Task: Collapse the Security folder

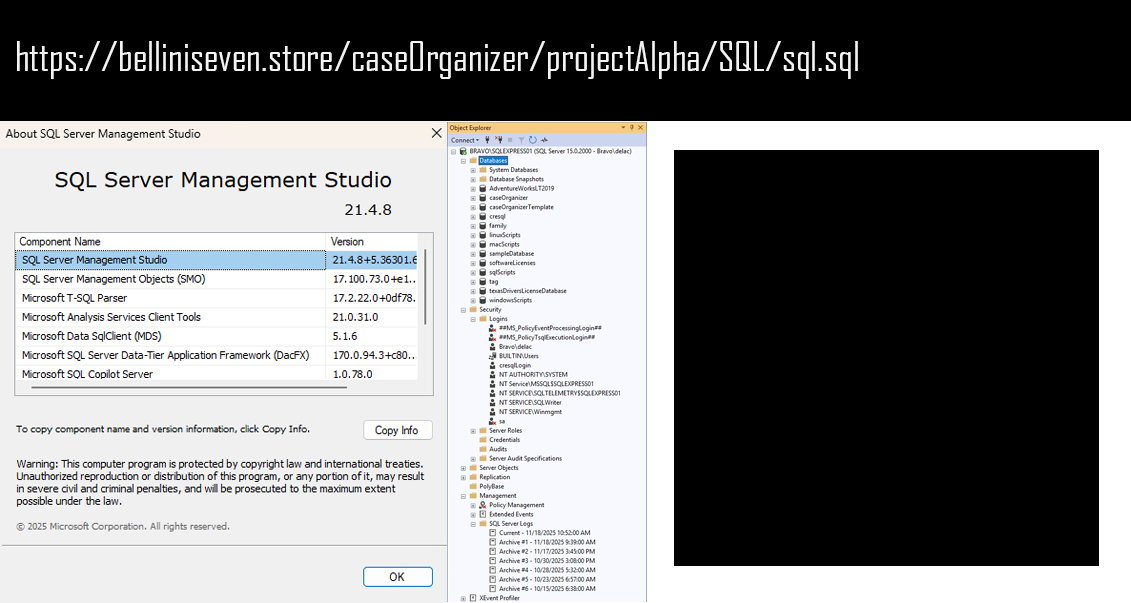Action: (x=462, y=310)
